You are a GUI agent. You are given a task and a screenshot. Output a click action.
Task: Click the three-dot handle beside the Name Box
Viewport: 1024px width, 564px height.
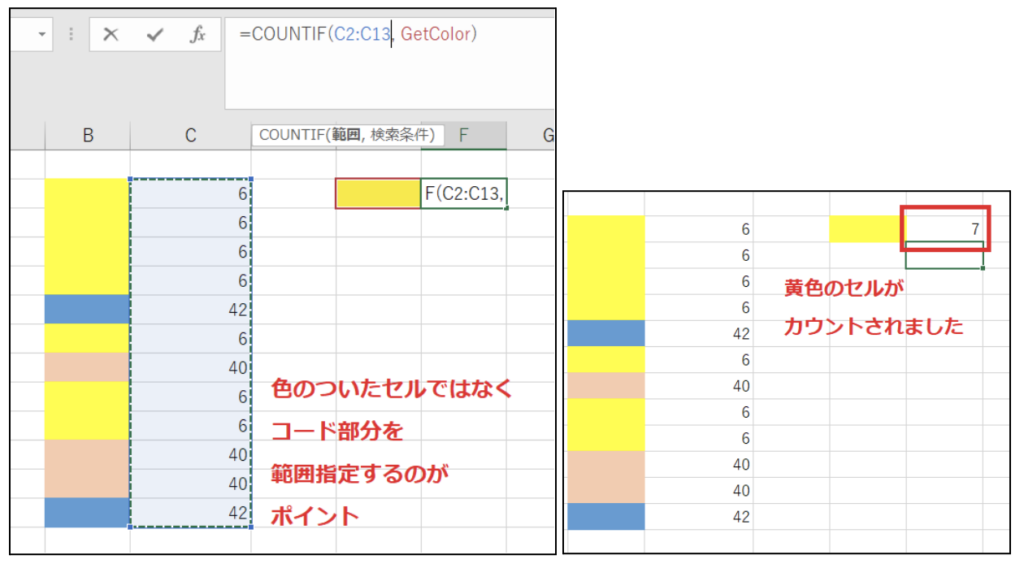[71, 35]
